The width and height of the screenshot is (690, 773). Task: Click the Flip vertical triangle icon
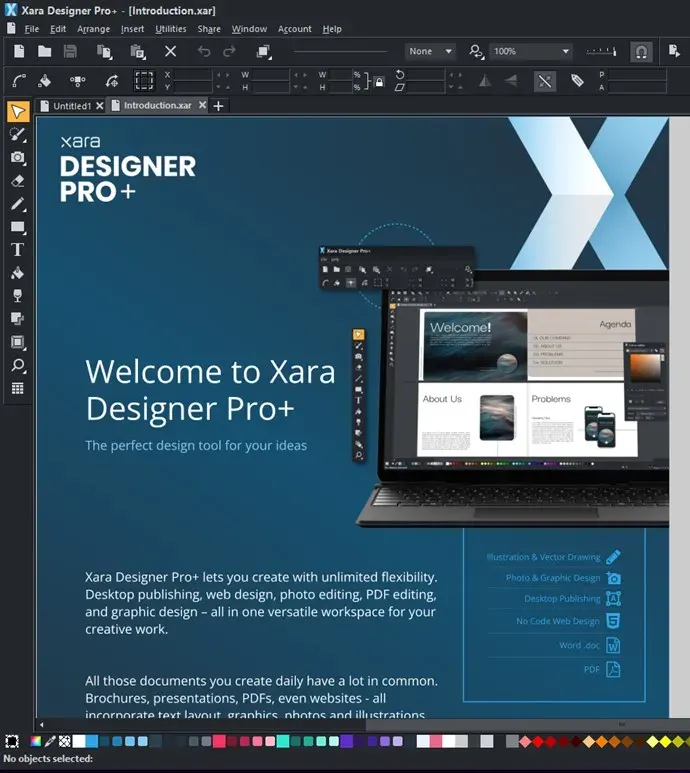[x=511, y=81]
